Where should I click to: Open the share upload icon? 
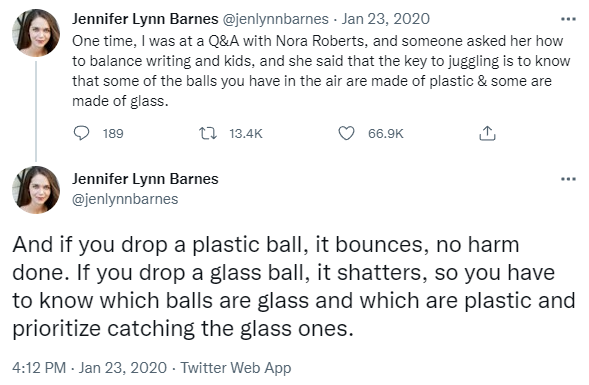tap(487, 133)
